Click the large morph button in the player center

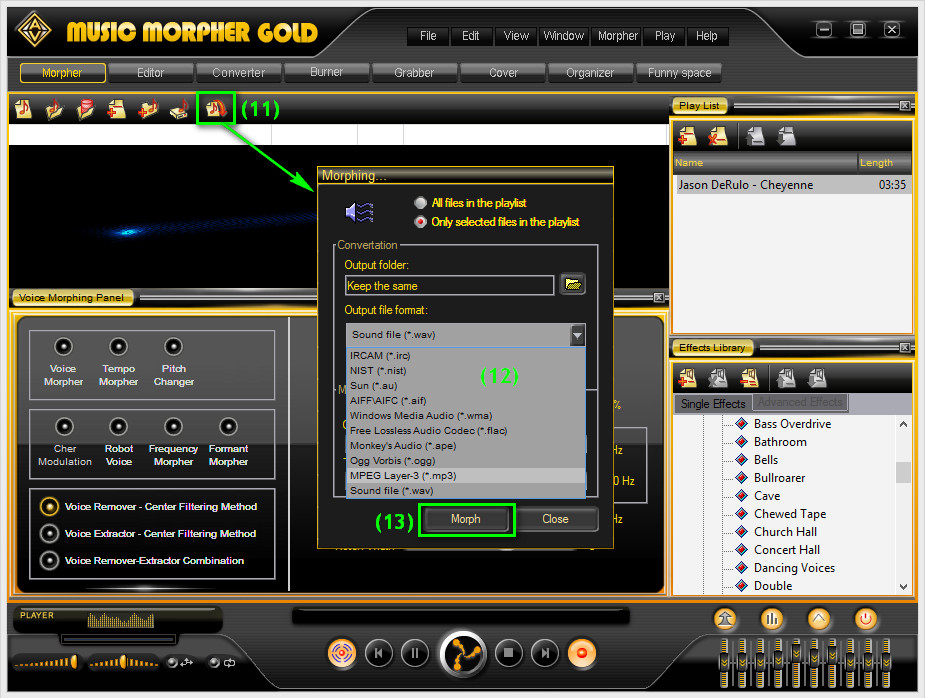point(464,654)
